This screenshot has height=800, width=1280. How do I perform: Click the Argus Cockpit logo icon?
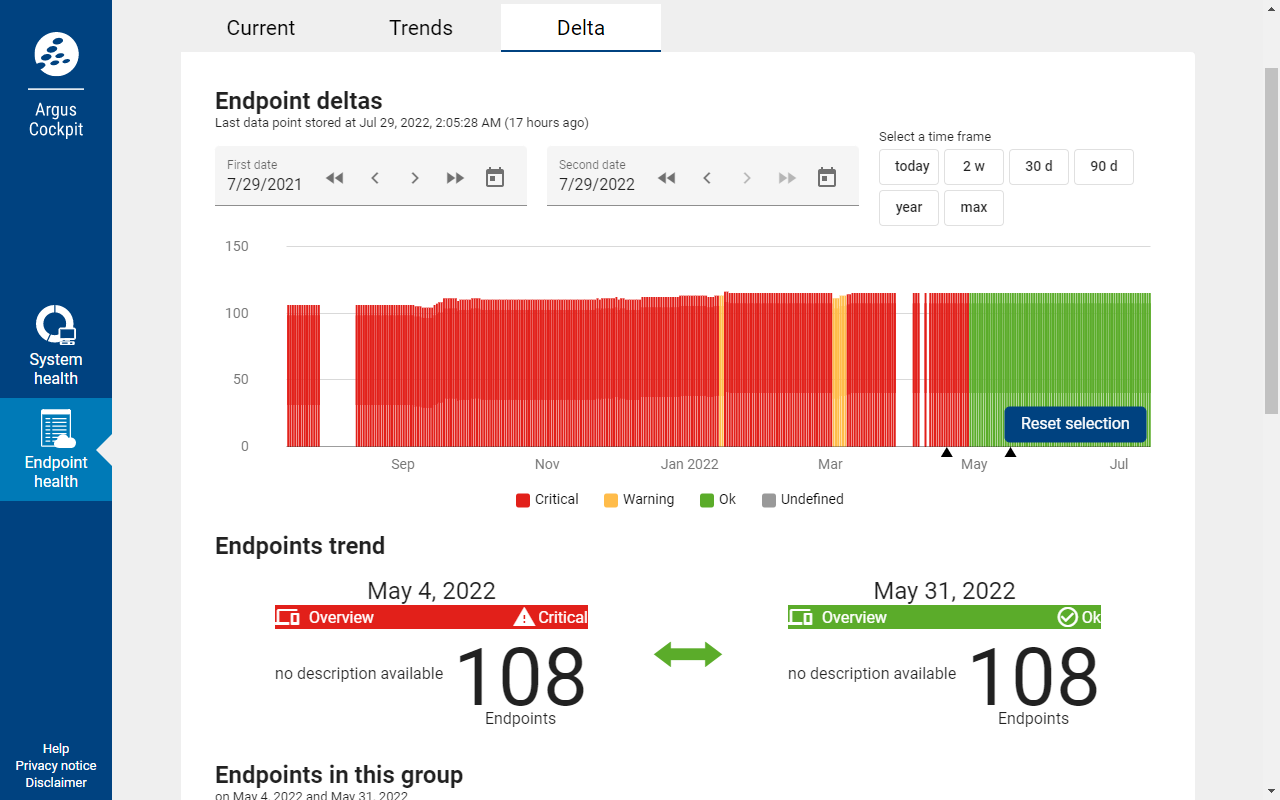click(x=56, y=56)
